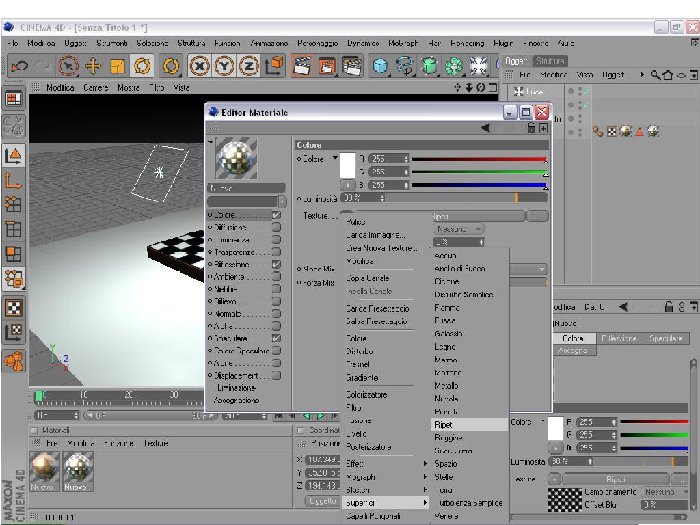This screenshot has width=700, height=525.
Task: Click the back arrow in Material Editor header
Action: click(485, 128)
